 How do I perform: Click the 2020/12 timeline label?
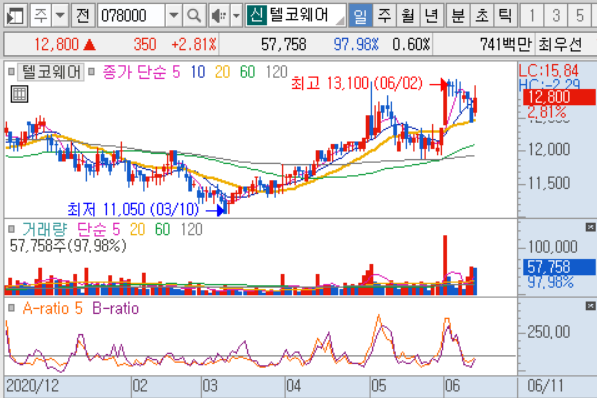click(x=33, y=386)
